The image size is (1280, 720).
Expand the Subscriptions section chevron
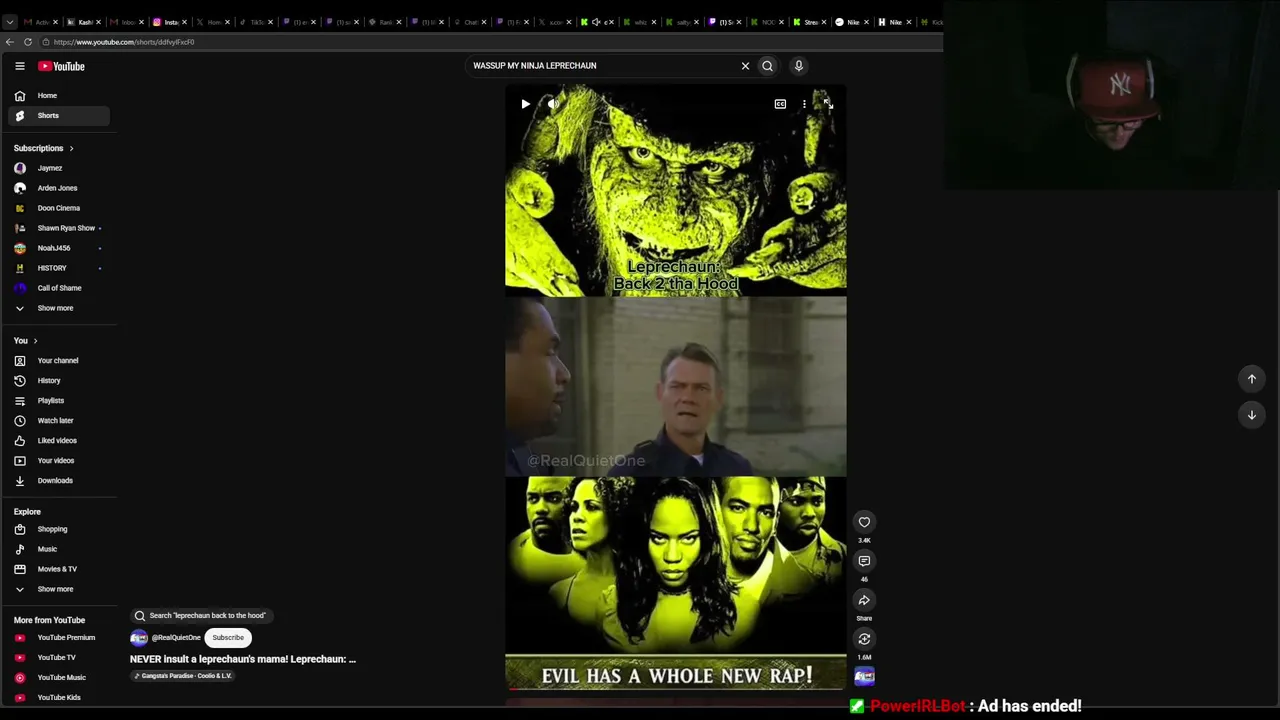(71, 149)
